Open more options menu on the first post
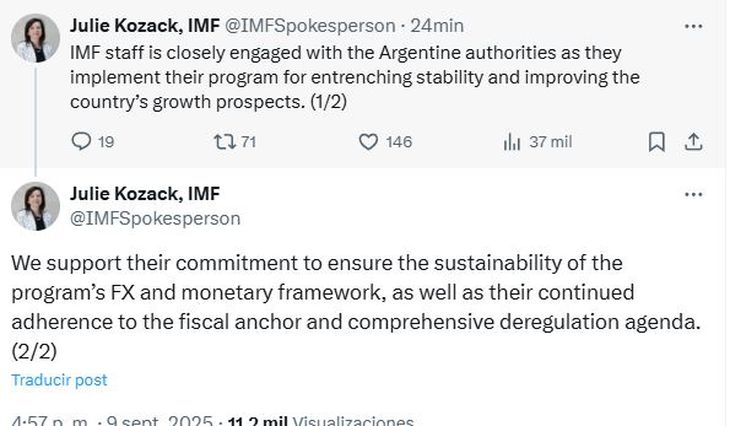Screen dimensions: 730x426 pos(693,25)
